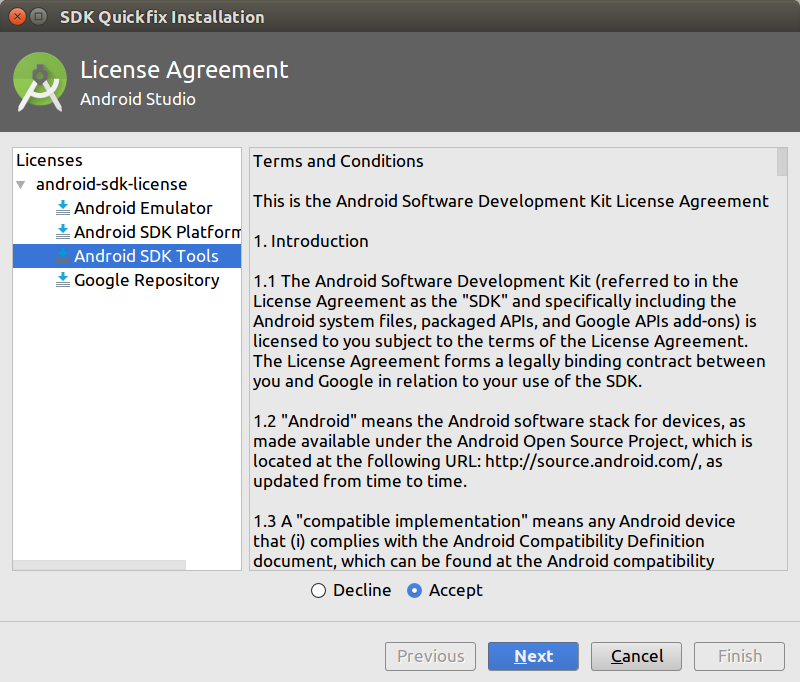The width and height of the screenshot is (800, 682).
Task: Select the android-sdk-license group row
Action: click(x=112, y=184)
